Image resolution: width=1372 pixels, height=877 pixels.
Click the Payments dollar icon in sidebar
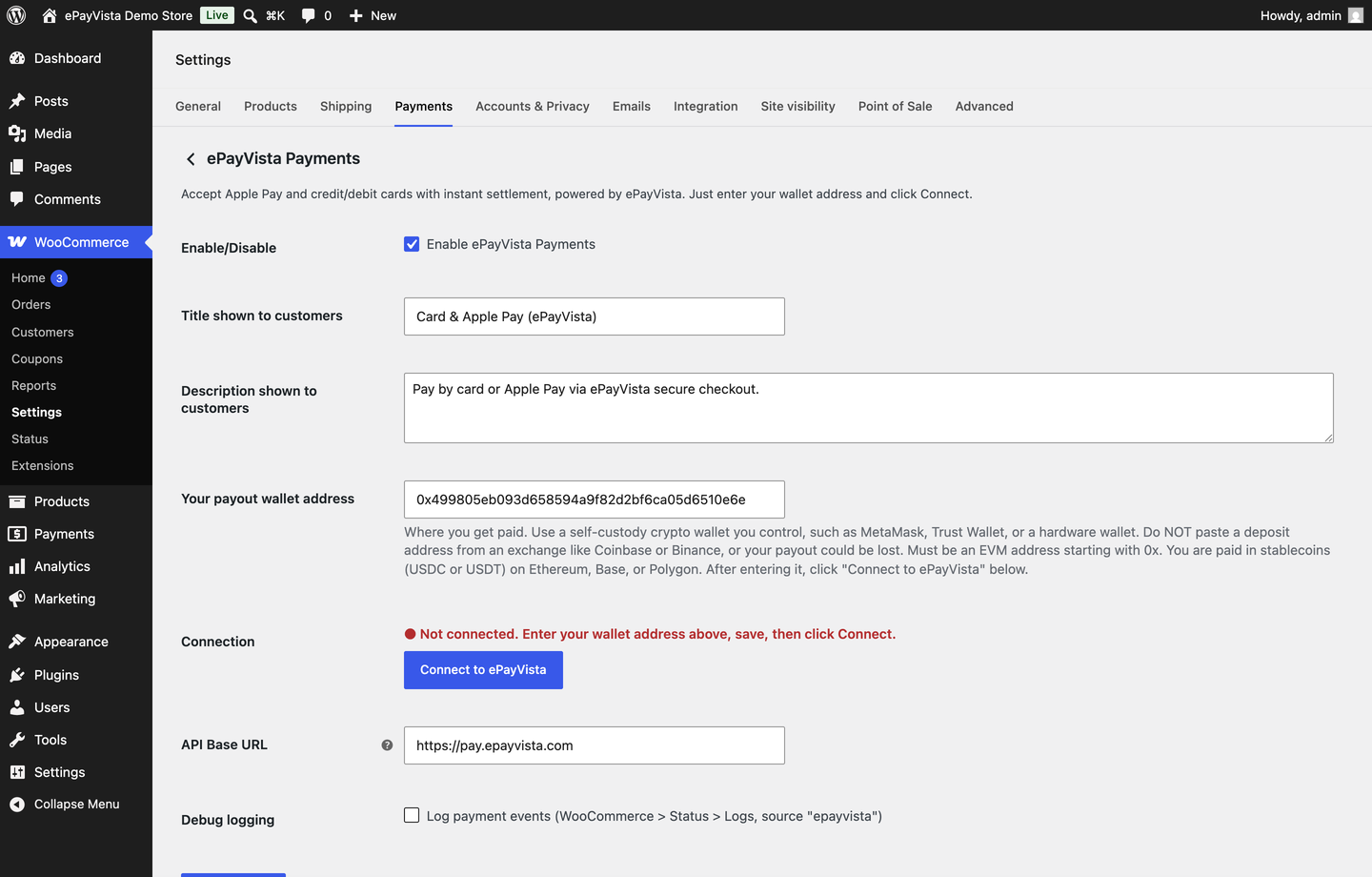click(17, 534)
